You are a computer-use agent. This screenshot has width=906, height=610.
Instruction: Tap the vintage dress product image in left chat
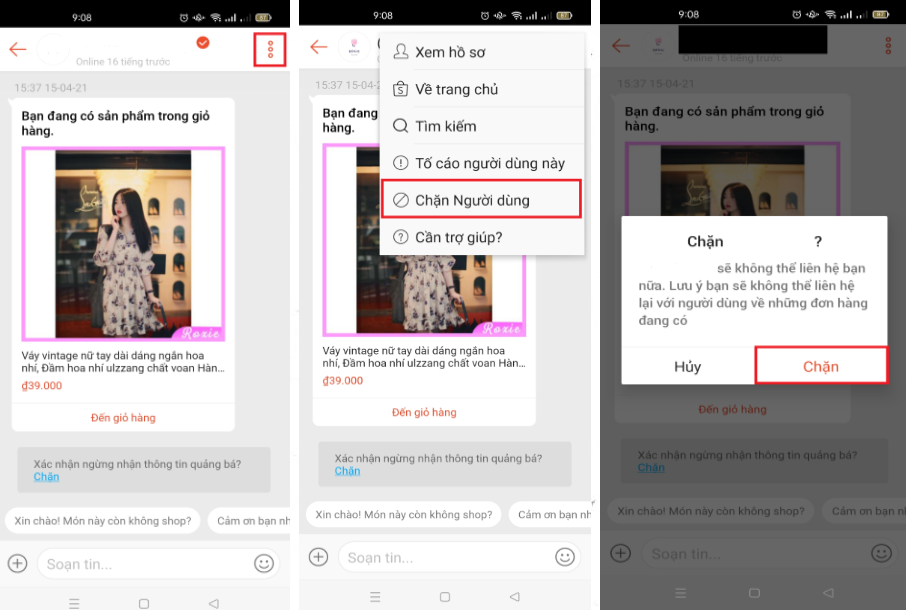tap(123, 244)
